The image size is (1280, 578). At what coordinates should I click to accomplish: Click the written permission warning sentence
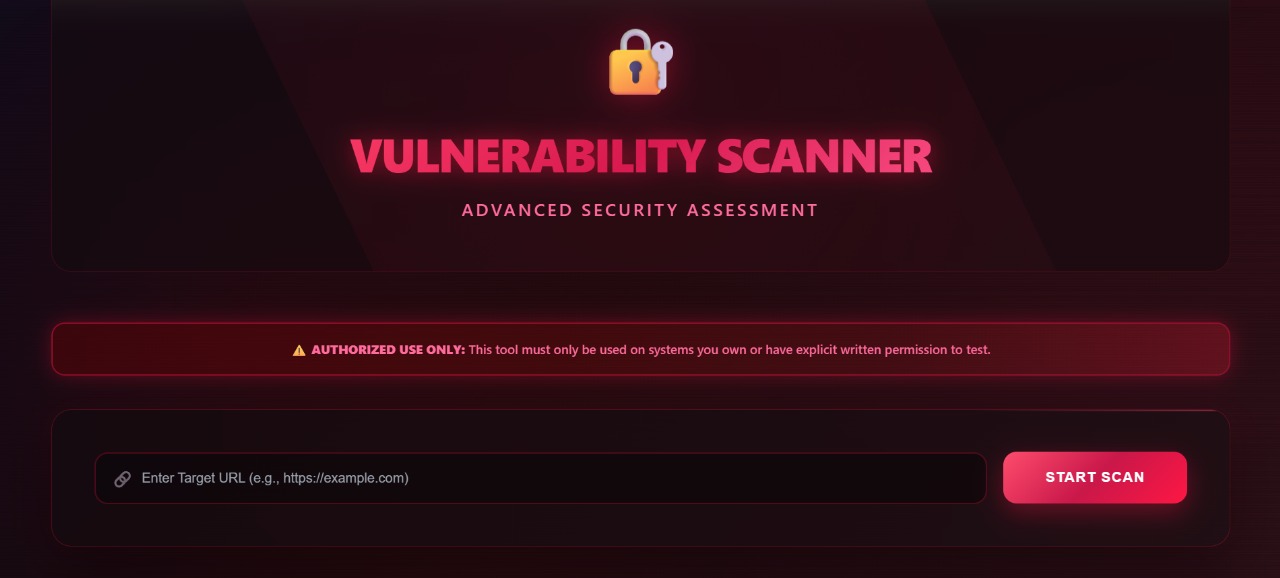click(x=729, y=350)
